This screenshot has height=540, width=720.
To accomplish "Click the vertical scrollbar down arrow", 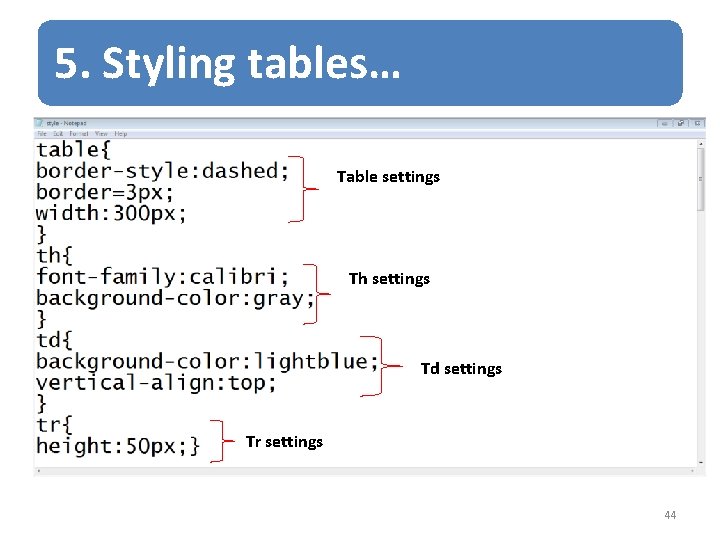I will (701, 462).
